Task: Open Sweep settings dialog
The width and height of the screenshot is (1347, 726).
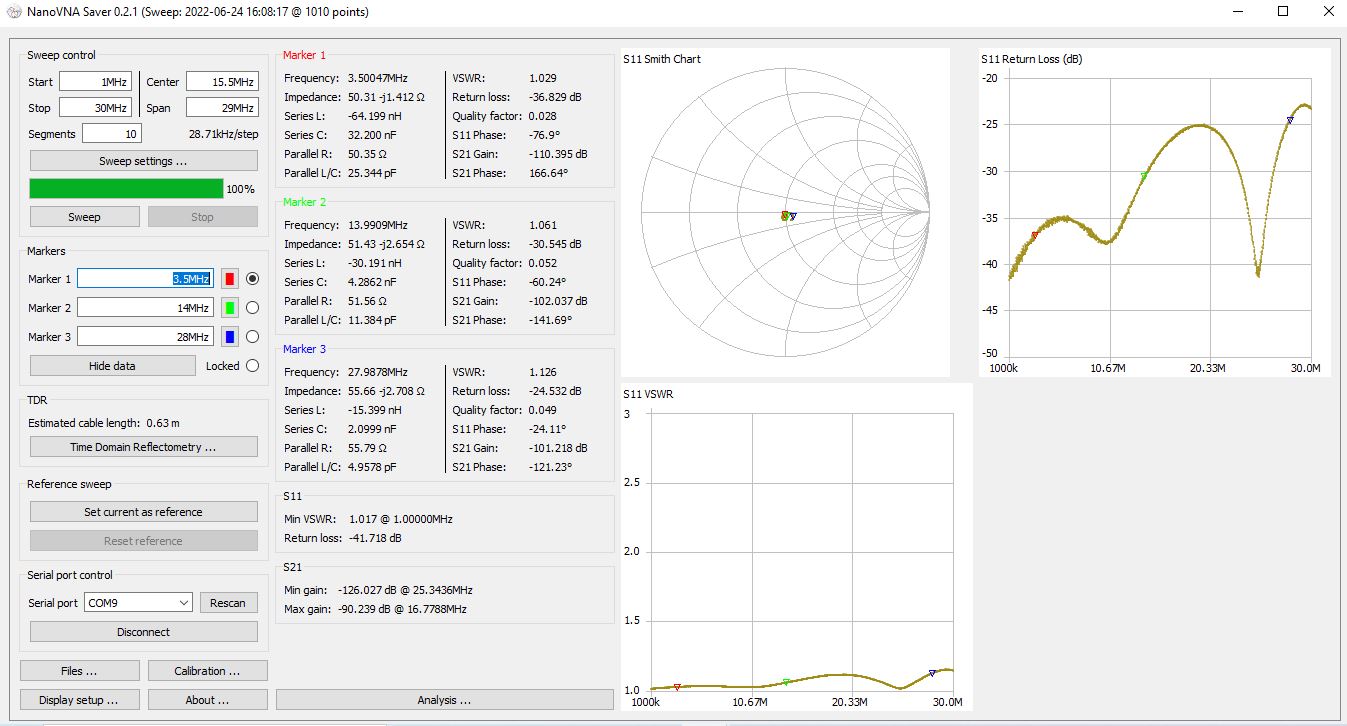Action: coord(143,161)
